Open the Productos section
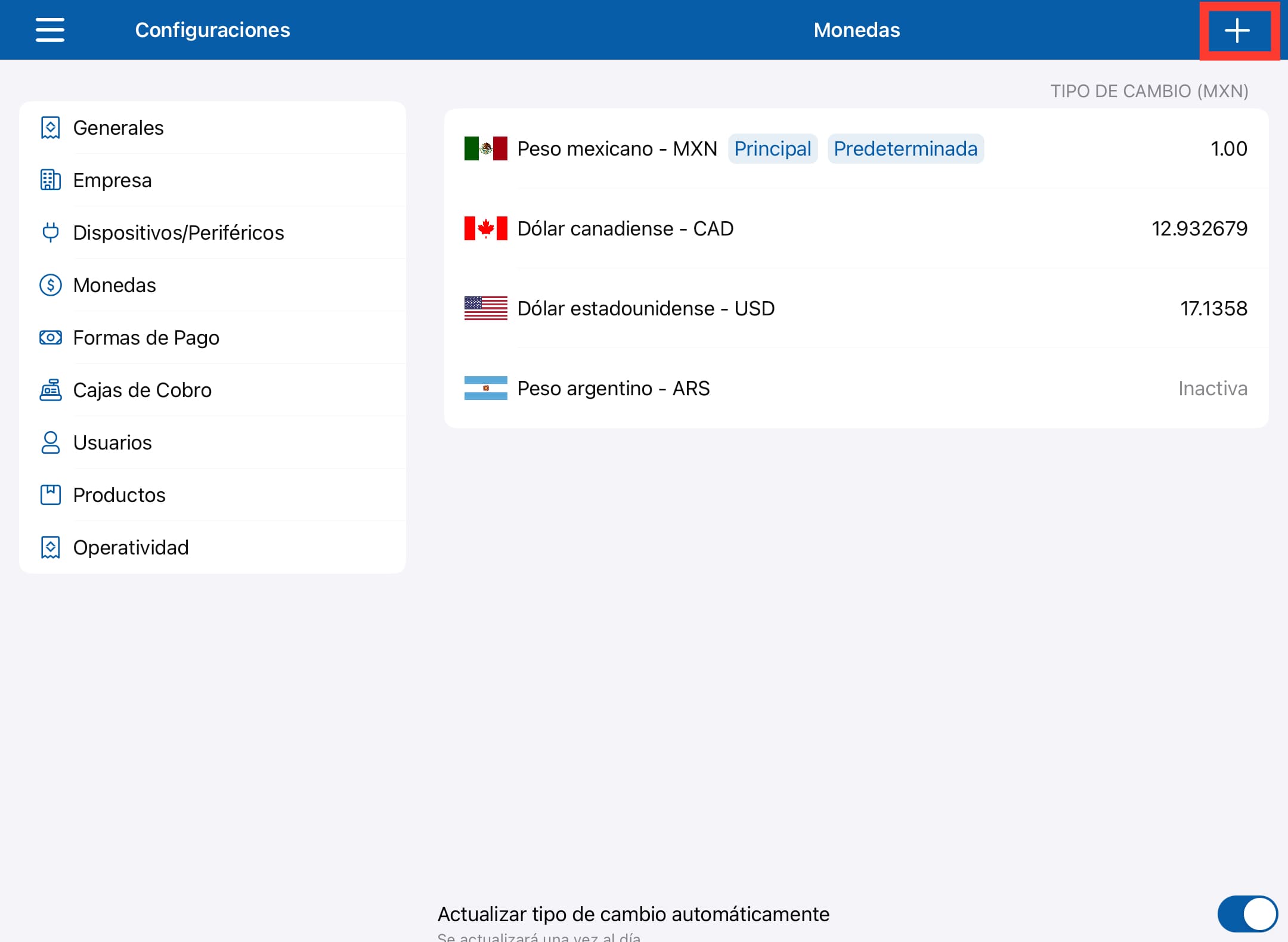This screenshot has width=1288, height=942. click(213, 495)
